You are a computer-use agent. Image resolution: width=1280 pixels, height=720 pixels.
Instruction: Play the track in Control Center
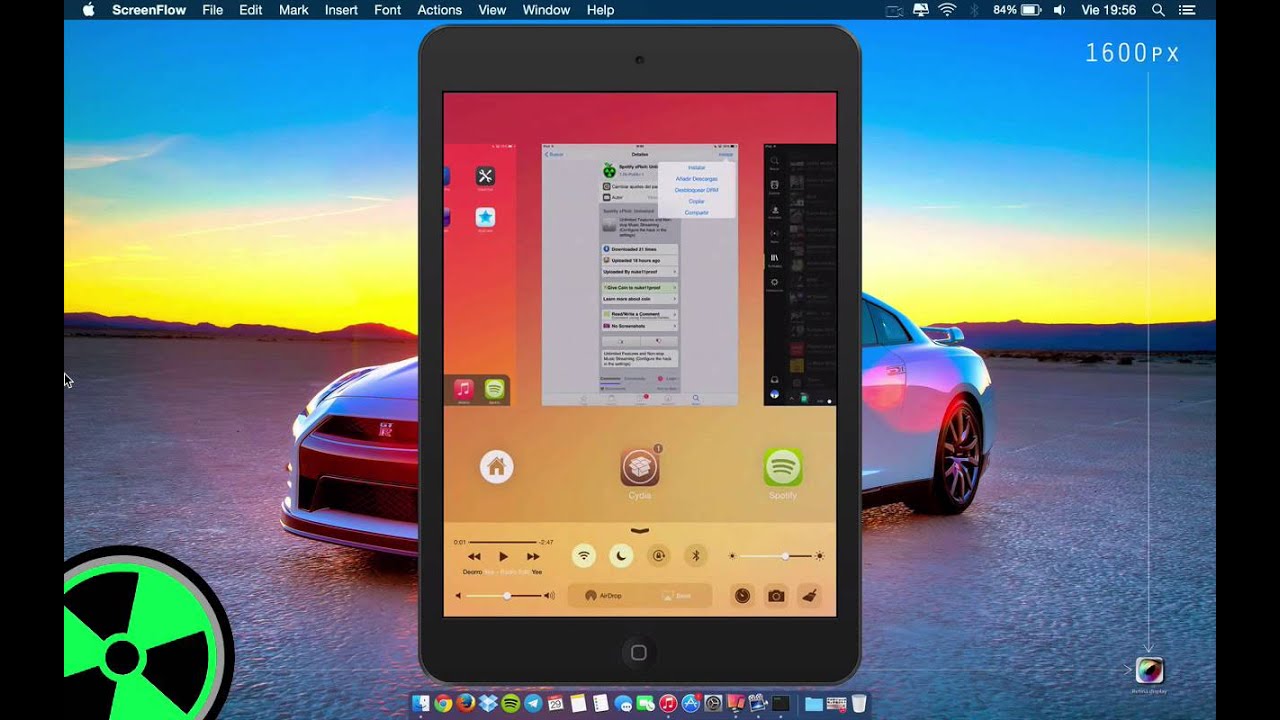point(503,557)
